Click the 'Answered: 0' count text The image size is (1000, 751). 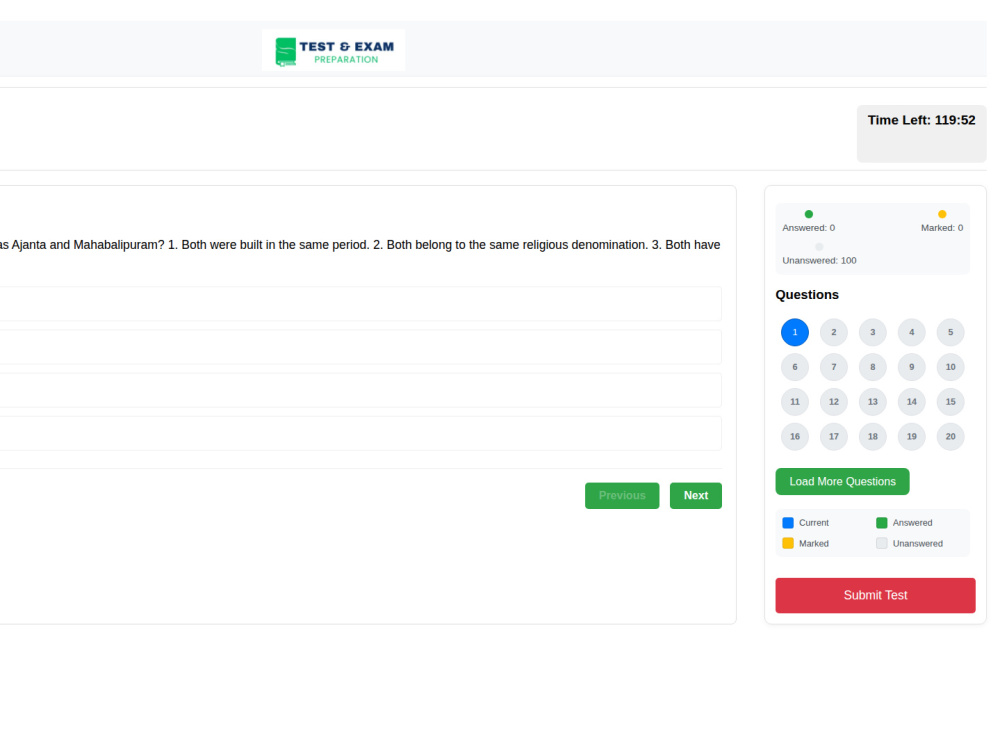pyautogui.click(x=809, y=228)
